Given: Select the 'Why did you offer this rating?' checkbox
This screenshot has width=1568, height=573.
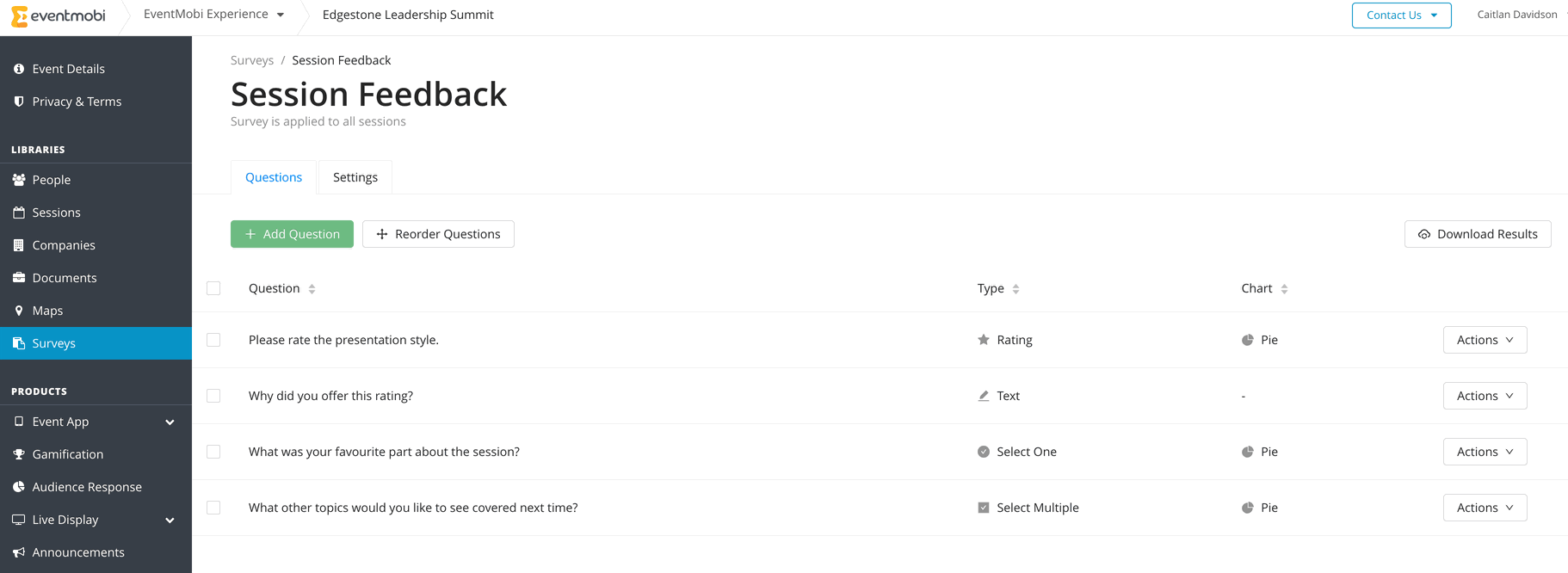Looking at the screenshot, I should pyautogui.click(x=213, y=396).
